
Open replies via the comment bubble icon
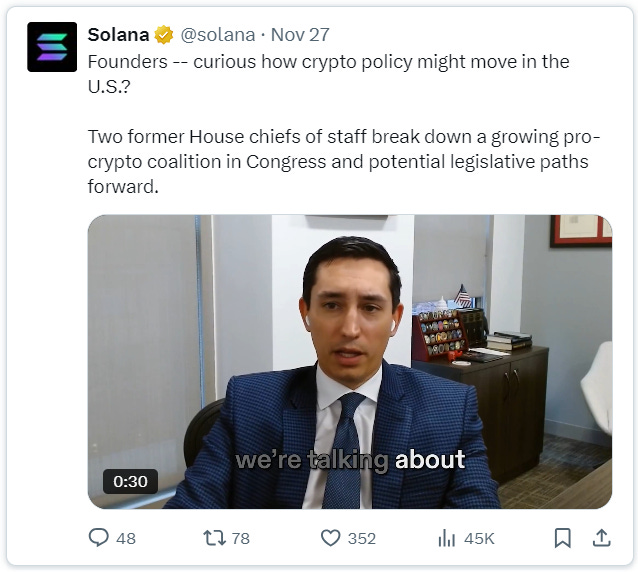point(98,537)
